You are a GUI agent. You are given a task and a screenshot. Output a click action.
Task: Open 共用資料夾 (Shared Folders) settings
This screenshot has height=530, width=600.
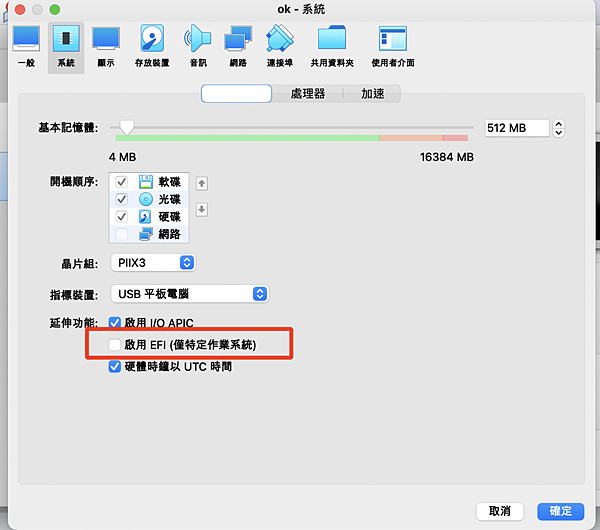click(332, 47)
